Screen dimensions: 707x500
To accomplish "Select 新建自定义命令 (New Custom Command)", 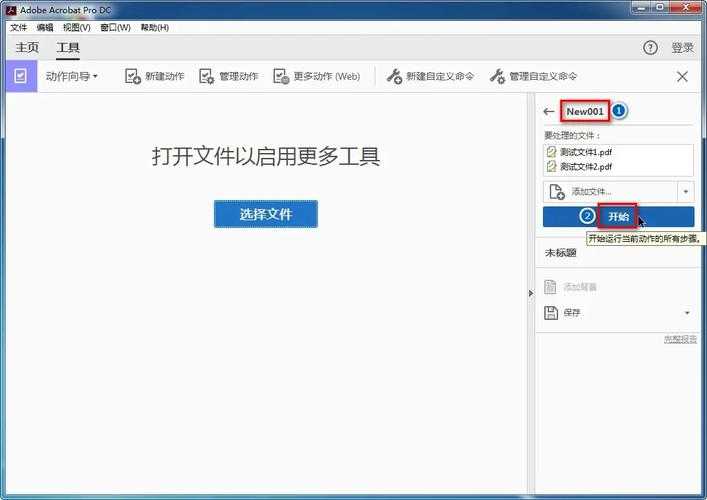I will pyautogui.click(x=394, y=76).
